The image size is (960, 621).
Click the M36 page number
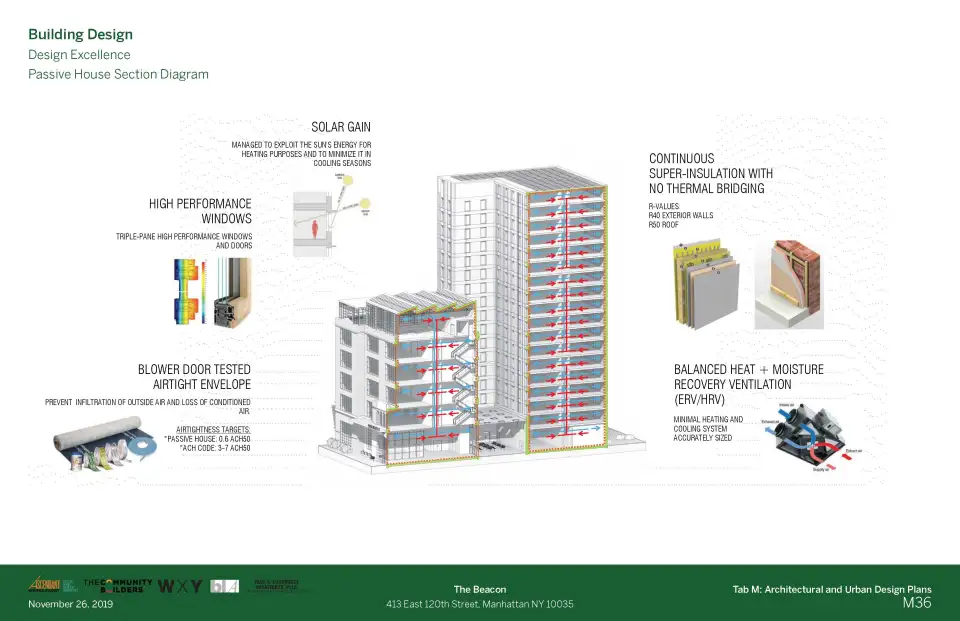tap(916, 604)
